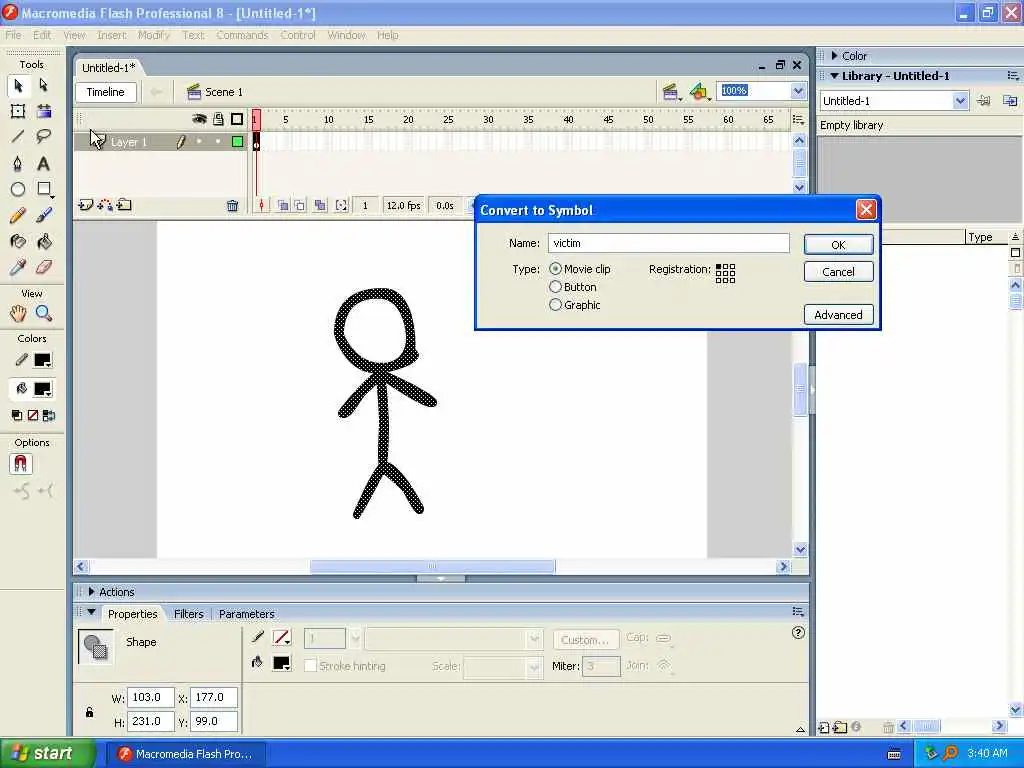
Task: Click the Advanced button
Action: point(839,315)
